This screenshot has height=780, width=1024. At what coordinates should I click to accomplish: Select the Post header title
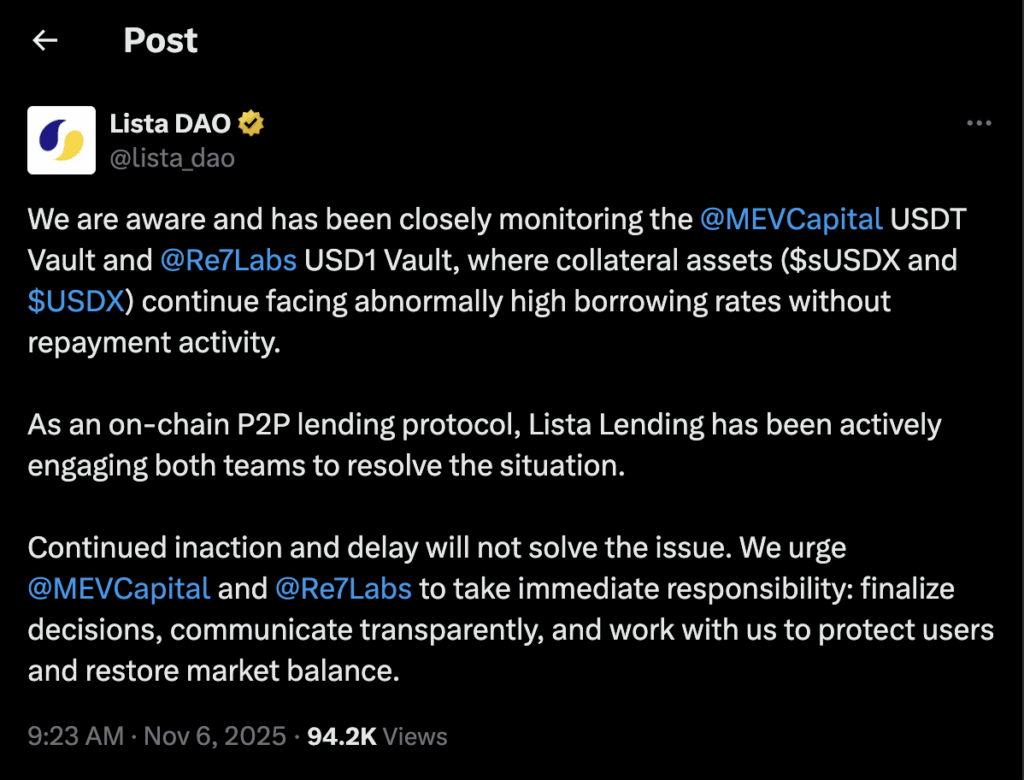160,40
